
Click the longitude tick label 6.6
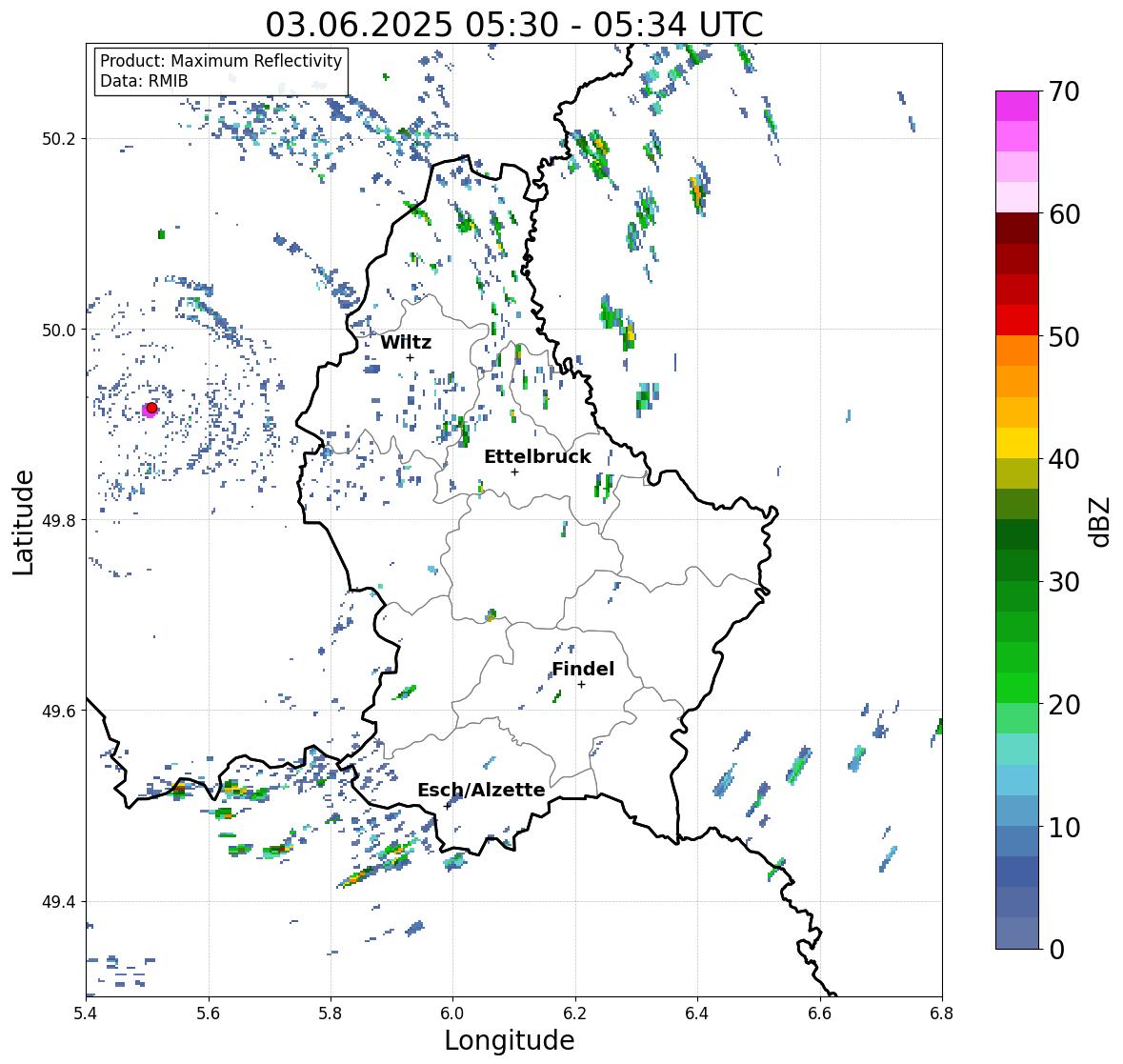coord(820,1014)
